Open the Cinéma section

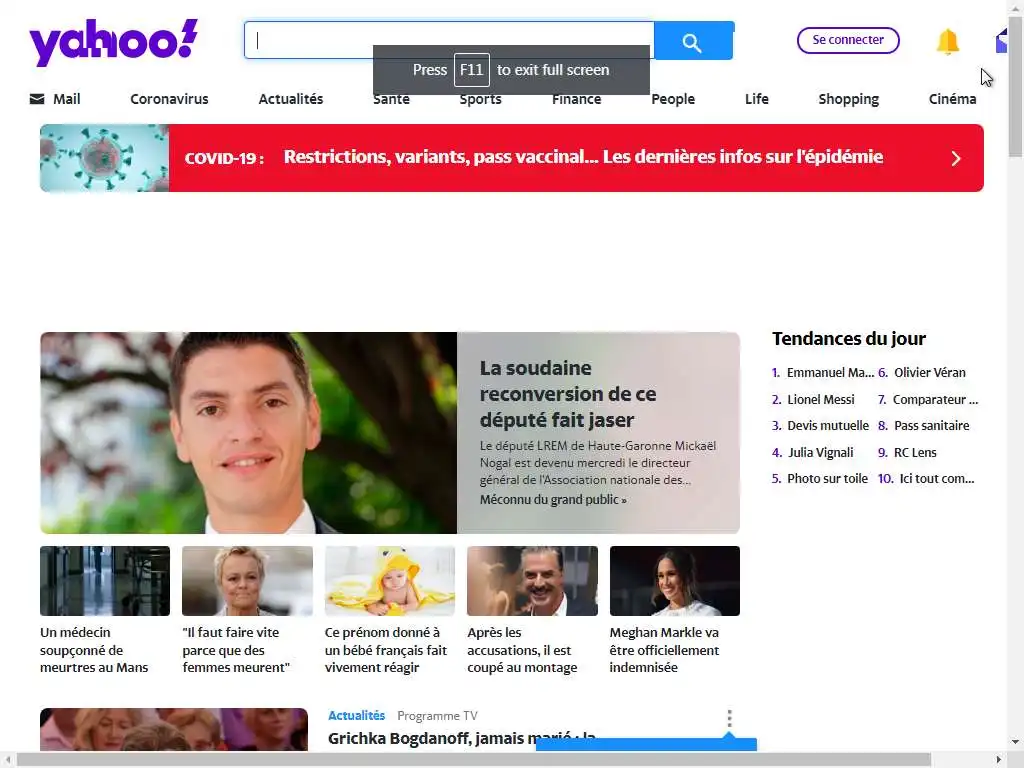[x=952, y=99]
